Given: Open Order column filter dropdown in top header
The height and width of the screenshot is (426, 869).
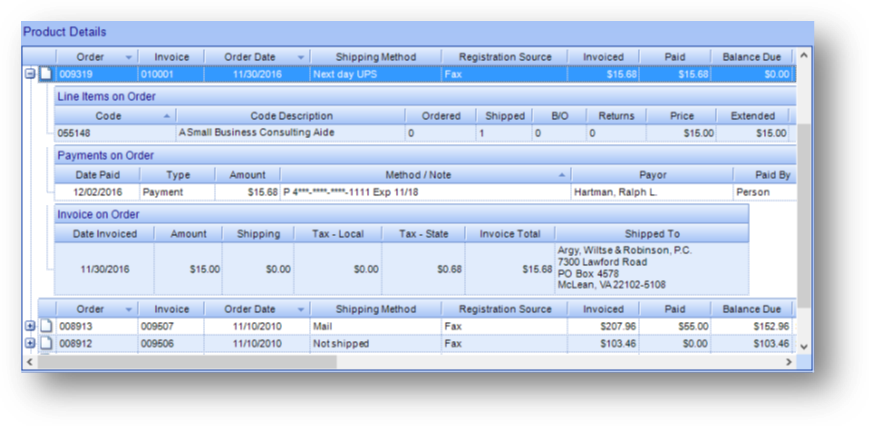Looking at the screenshot, I should click(129, 58).
